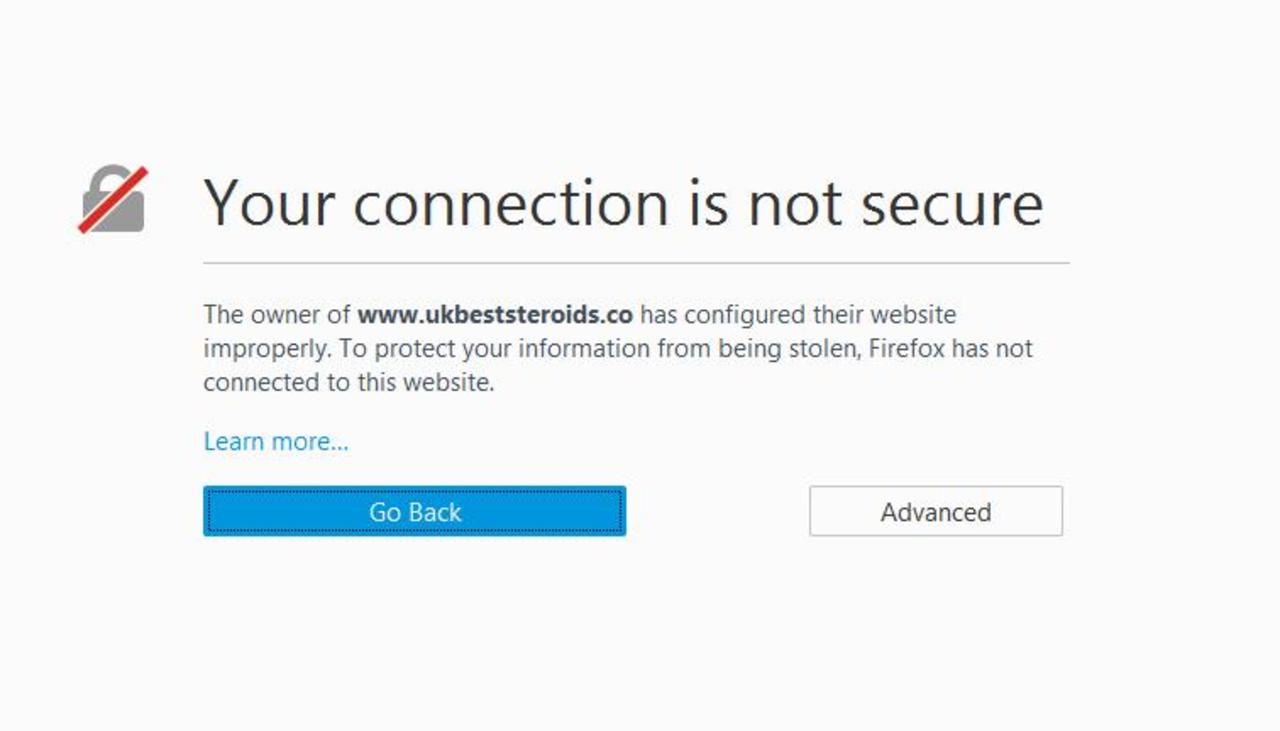Open the Advanced options button
This screenshot has width=1280, height=731.
coord(935,512)
